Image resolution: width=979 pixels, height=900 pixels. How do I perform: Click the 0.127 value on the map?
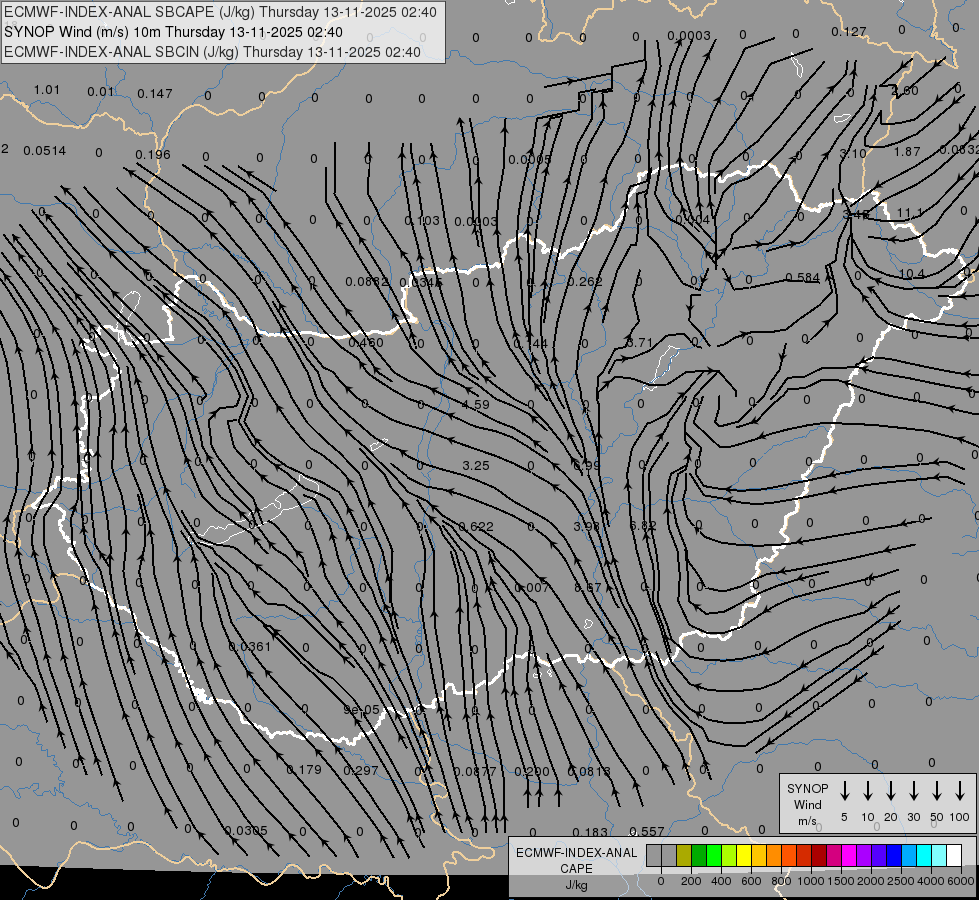(849, 32)
